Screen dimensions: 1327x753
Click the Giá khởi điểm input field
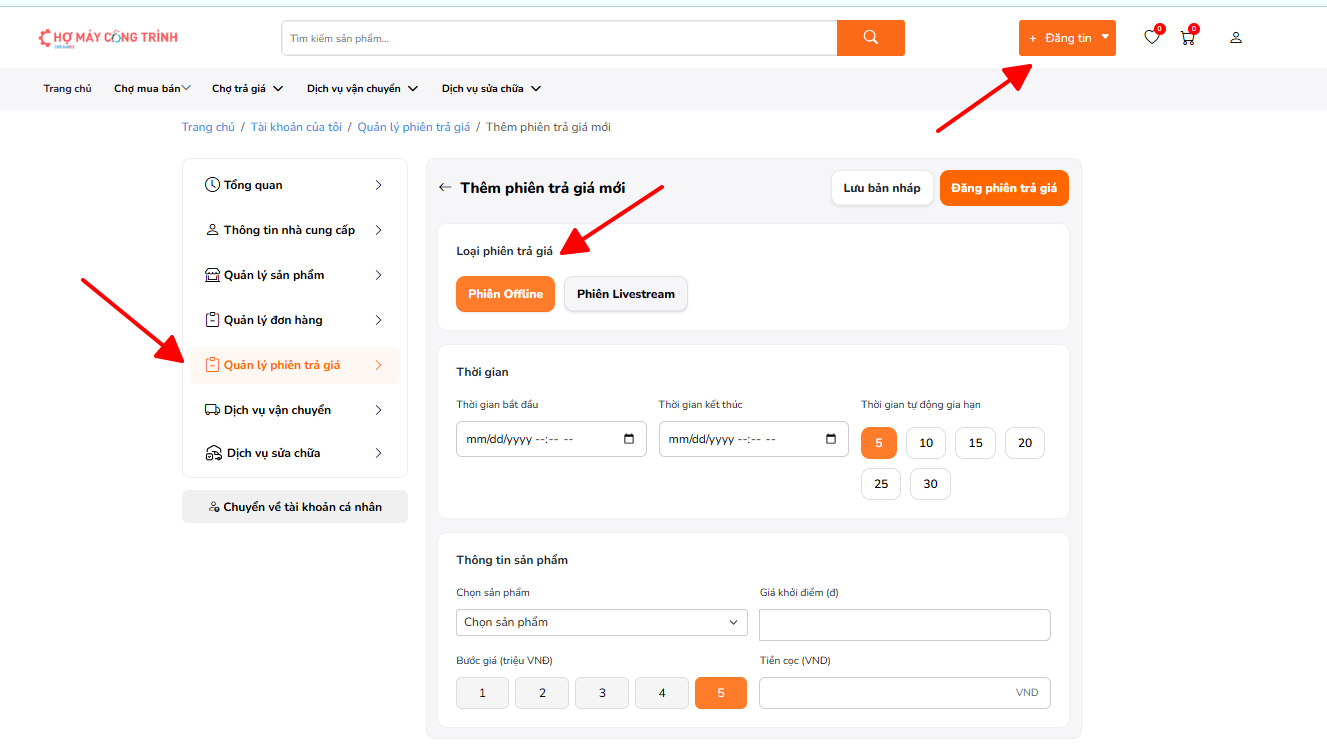pyautogui.click(x=904, y=625)
